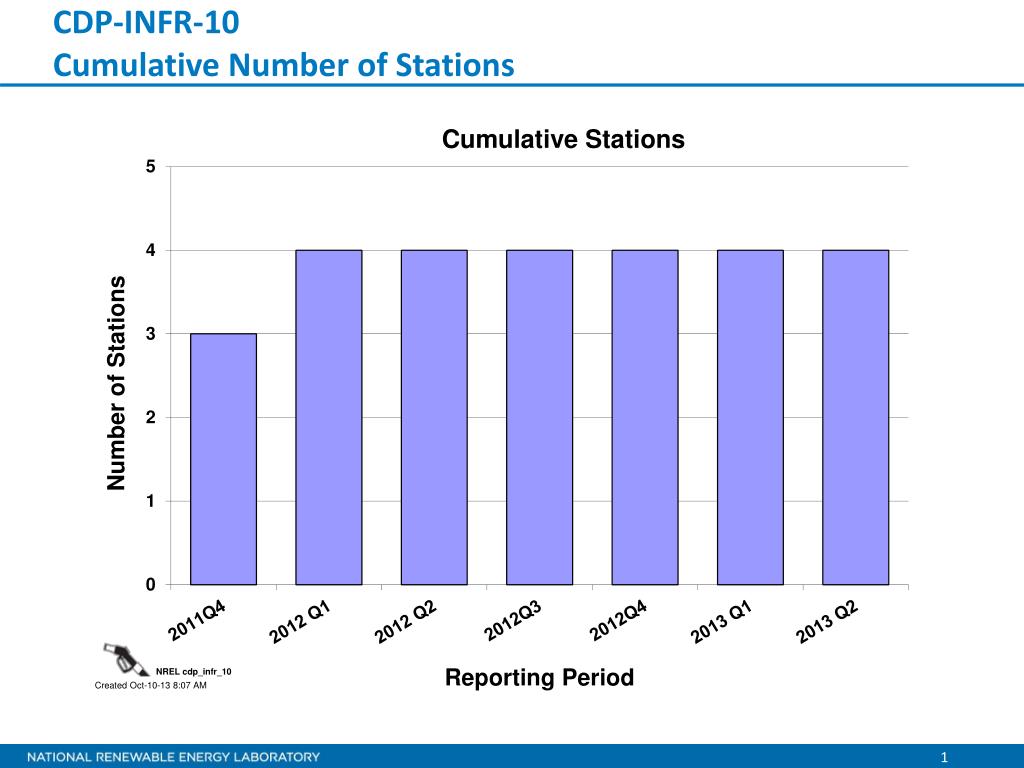
Task: Click the 2012Q3 bar
Action: (539, 417)
